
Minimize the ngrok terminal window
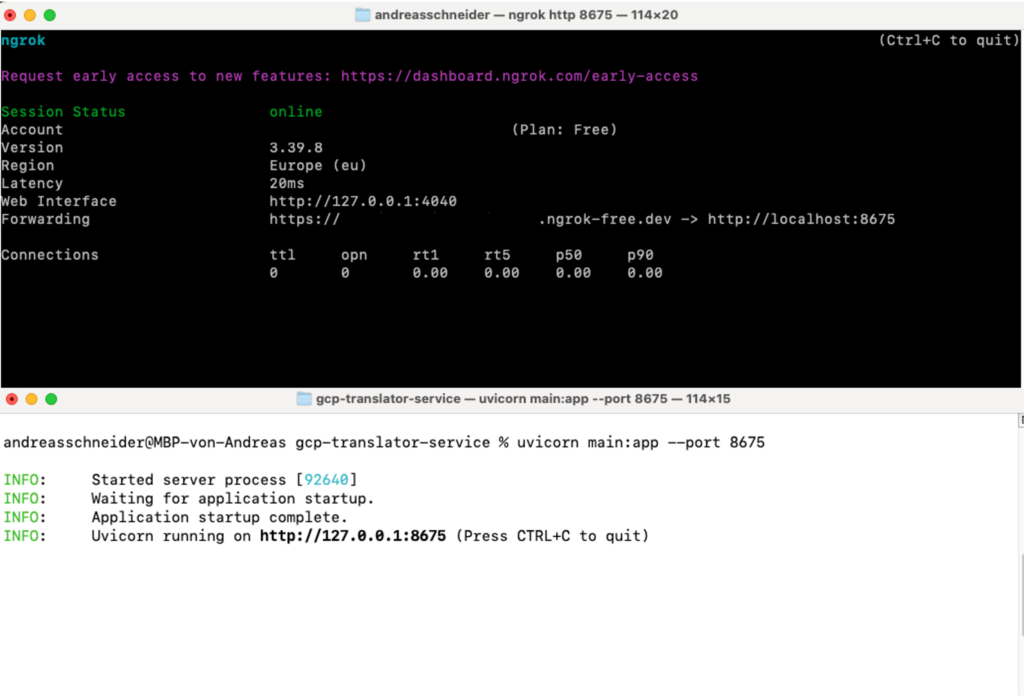(x=30, y=15)
